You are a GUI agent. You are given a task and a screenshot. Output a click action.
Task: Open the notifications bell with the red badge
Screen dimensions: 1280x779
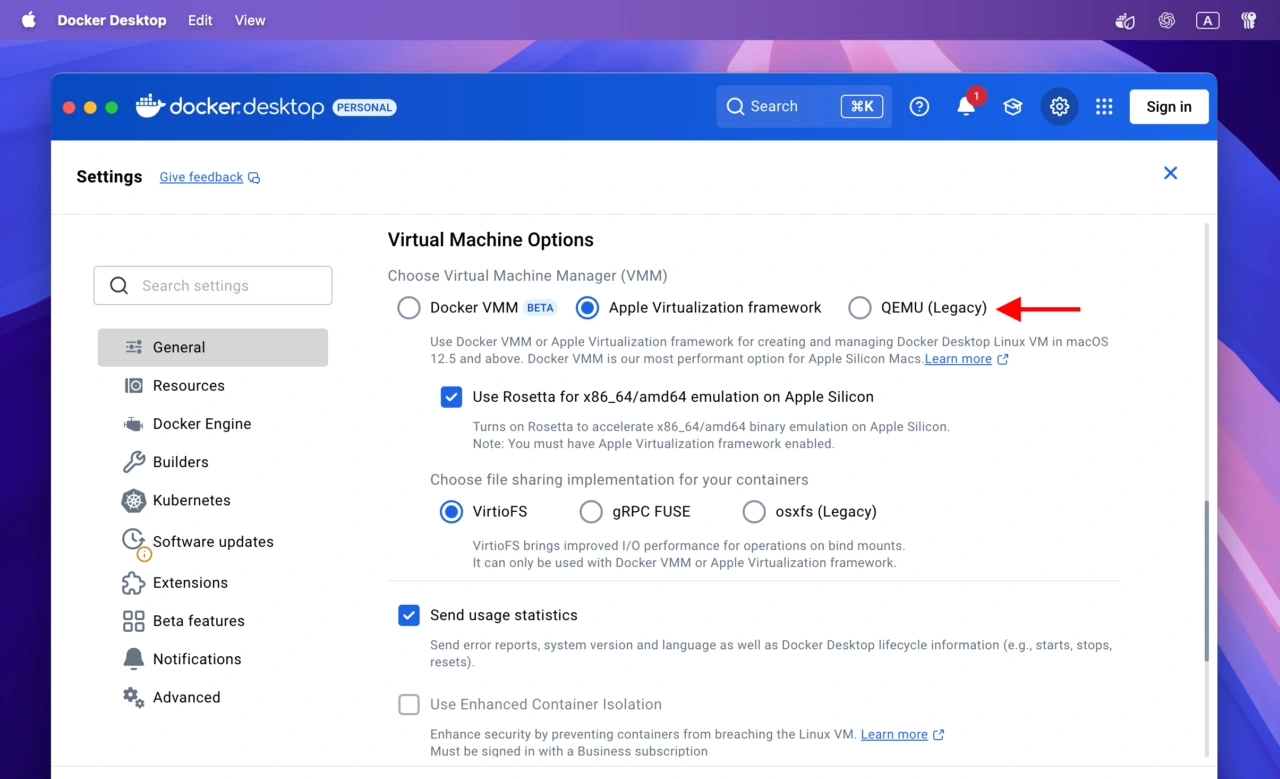click(966, 106)
